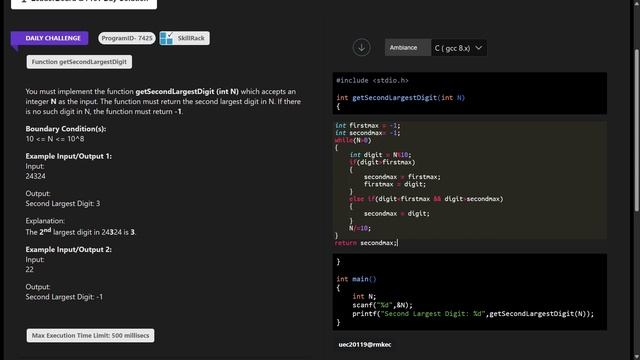Click 'Second Largest Digit: -1' output text

(64, 297)
